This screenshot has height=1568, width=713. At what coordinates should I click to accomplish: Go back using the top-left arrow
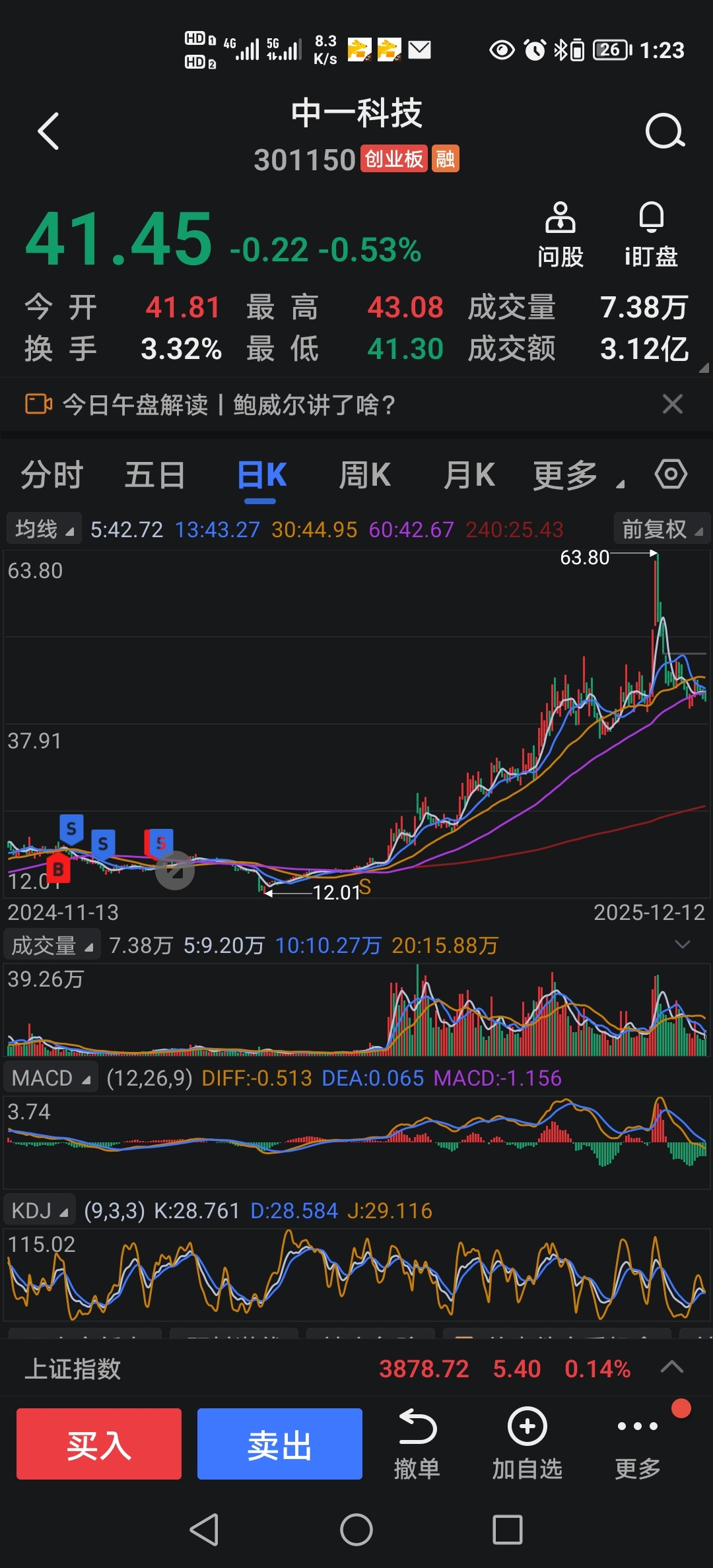point(49,131)
